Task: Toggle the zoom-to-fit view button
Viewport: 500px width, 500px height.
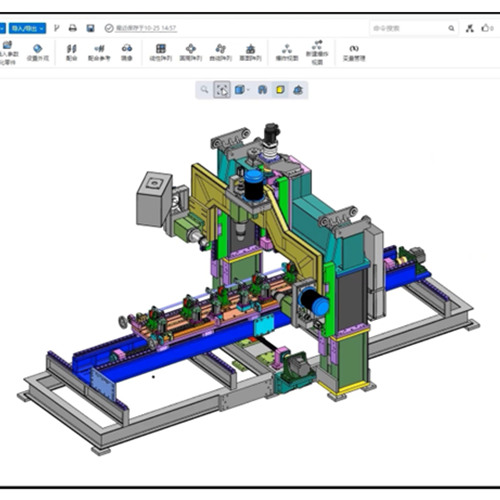Action: [x=222, y=90]
